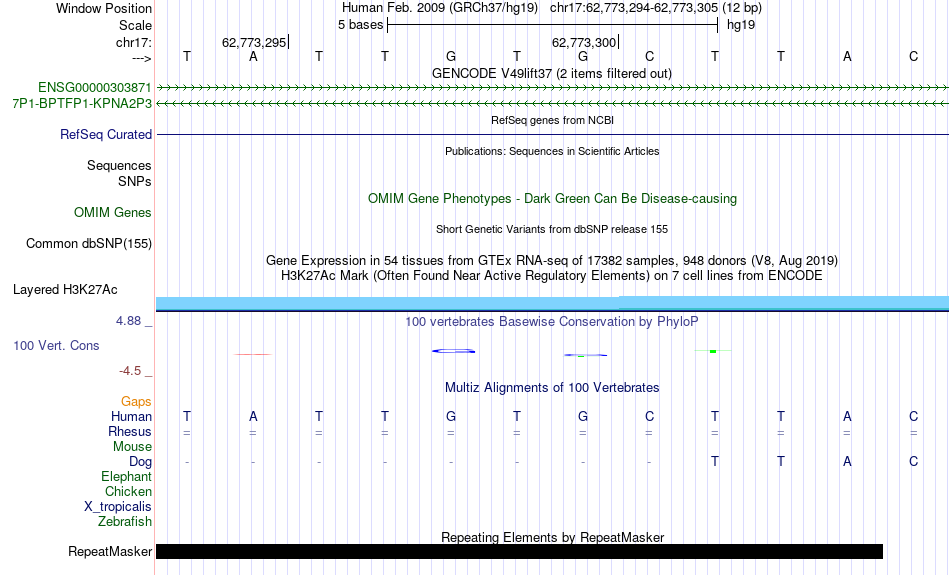
Task: Click the Repeating Elements by RepeatMasker title
Action: click(553, 537)
